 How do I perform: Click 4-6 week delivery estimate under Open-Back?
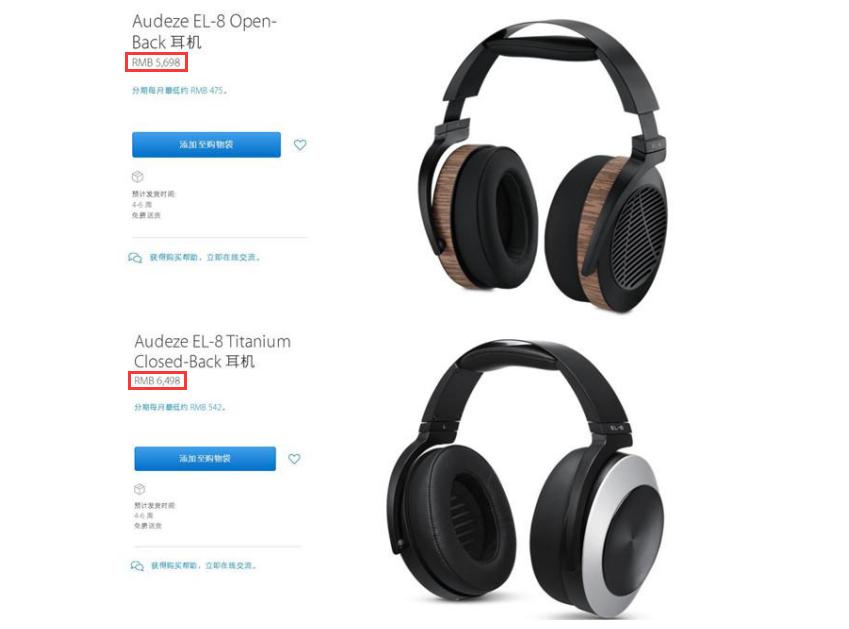[x=142, y=205]
